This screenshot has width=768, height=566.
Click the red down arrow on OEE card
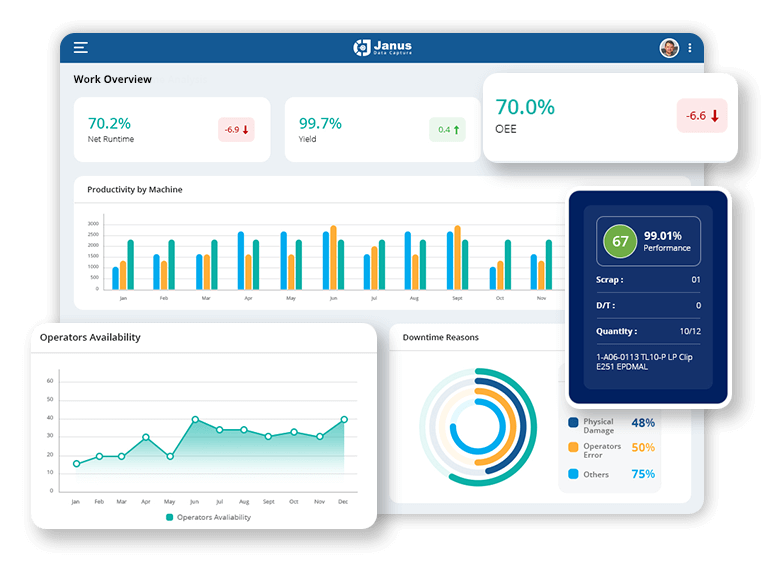point(715,116)
